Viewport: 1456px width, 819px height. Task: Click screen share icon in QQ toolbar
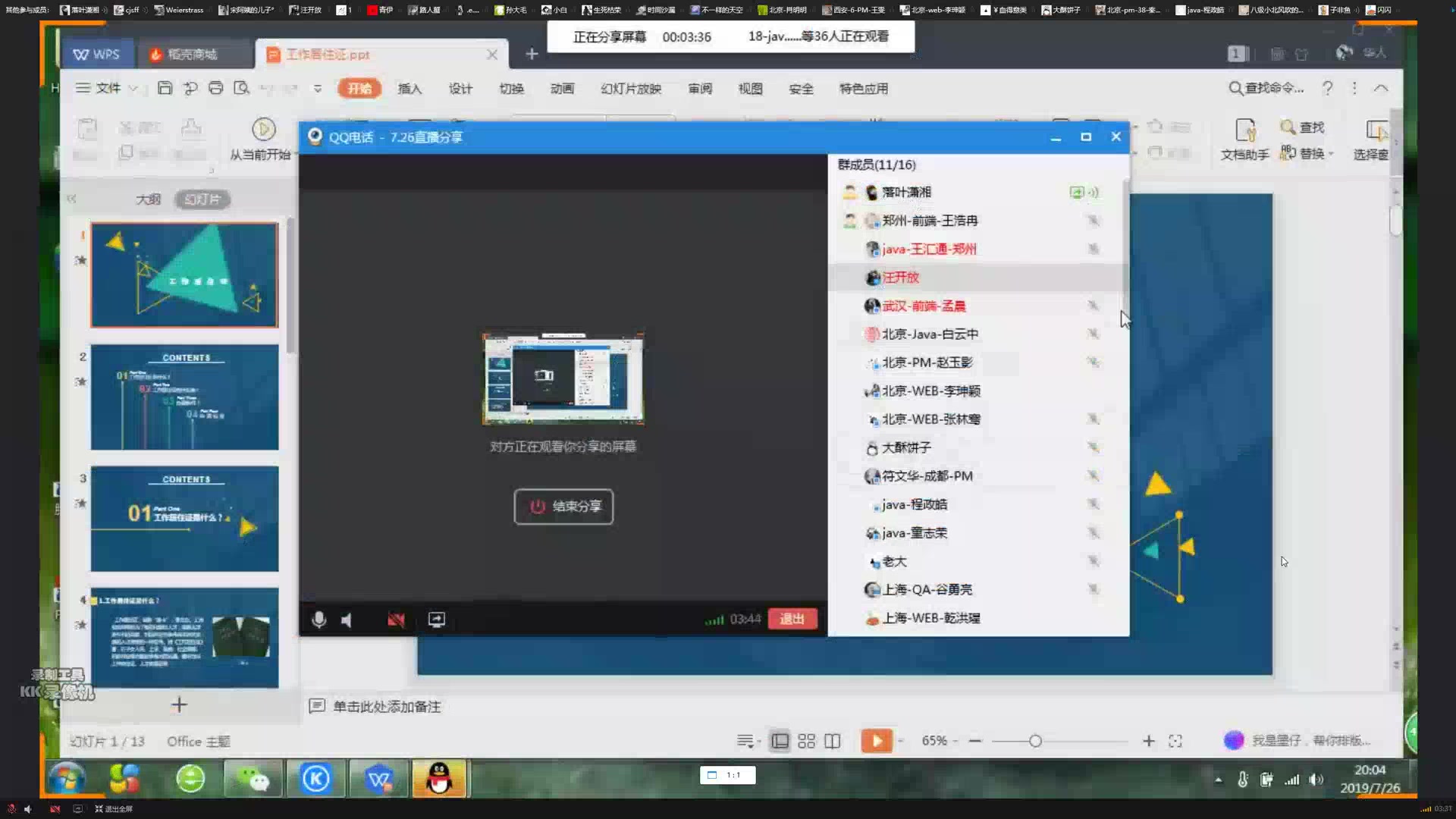tap(437, 619)
